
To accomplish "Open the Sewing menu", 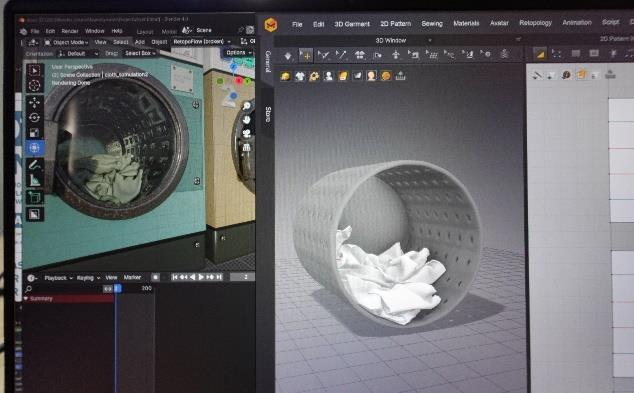I will 432,23.
